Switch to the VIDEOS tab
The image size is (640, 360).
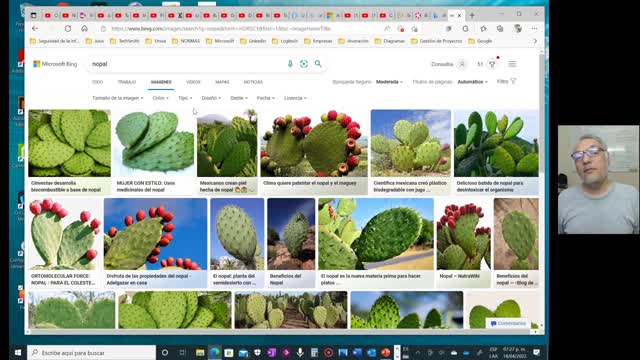(x=193, y=82)
